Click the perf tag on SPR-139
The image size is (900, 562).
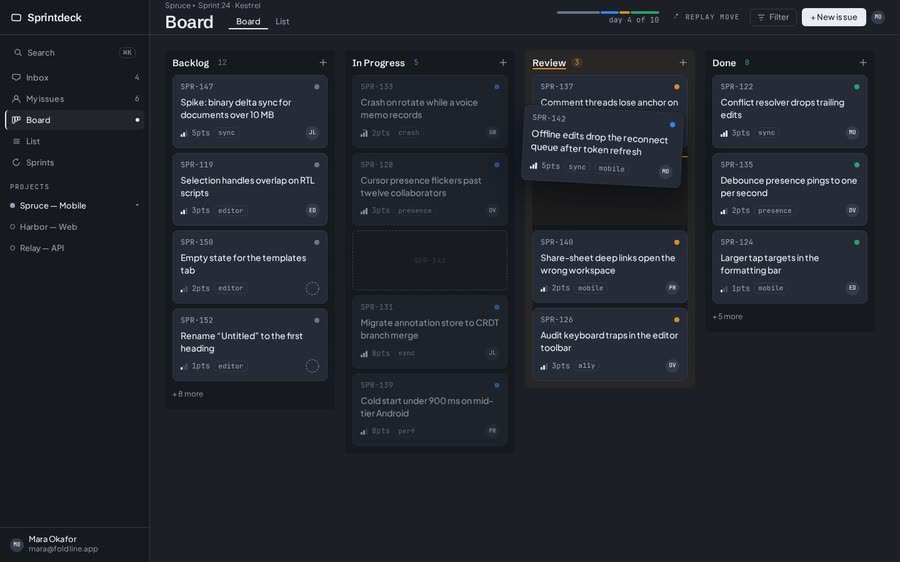point(406,431)
